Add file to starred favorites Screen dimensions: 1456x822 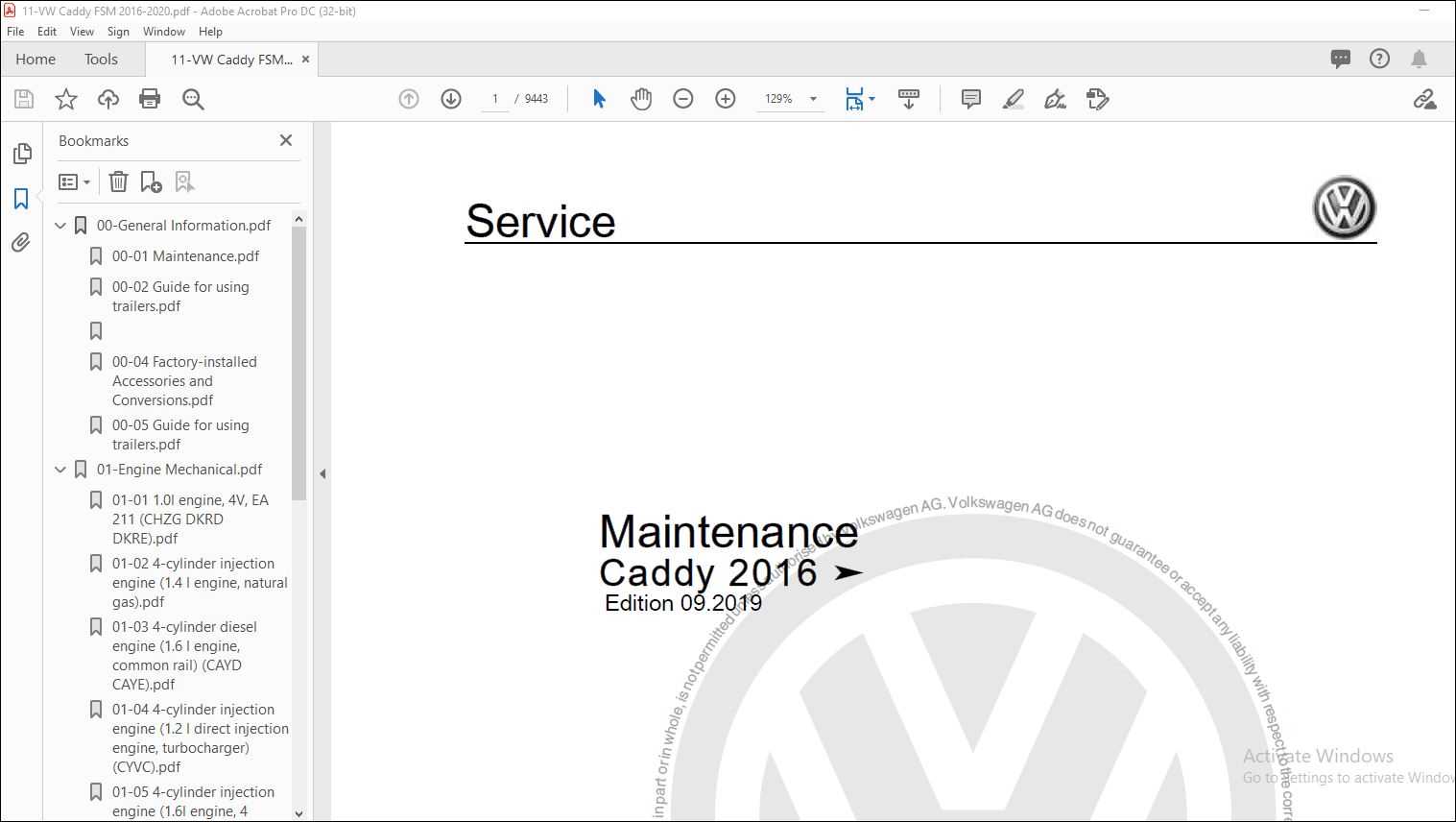(66, 99)
